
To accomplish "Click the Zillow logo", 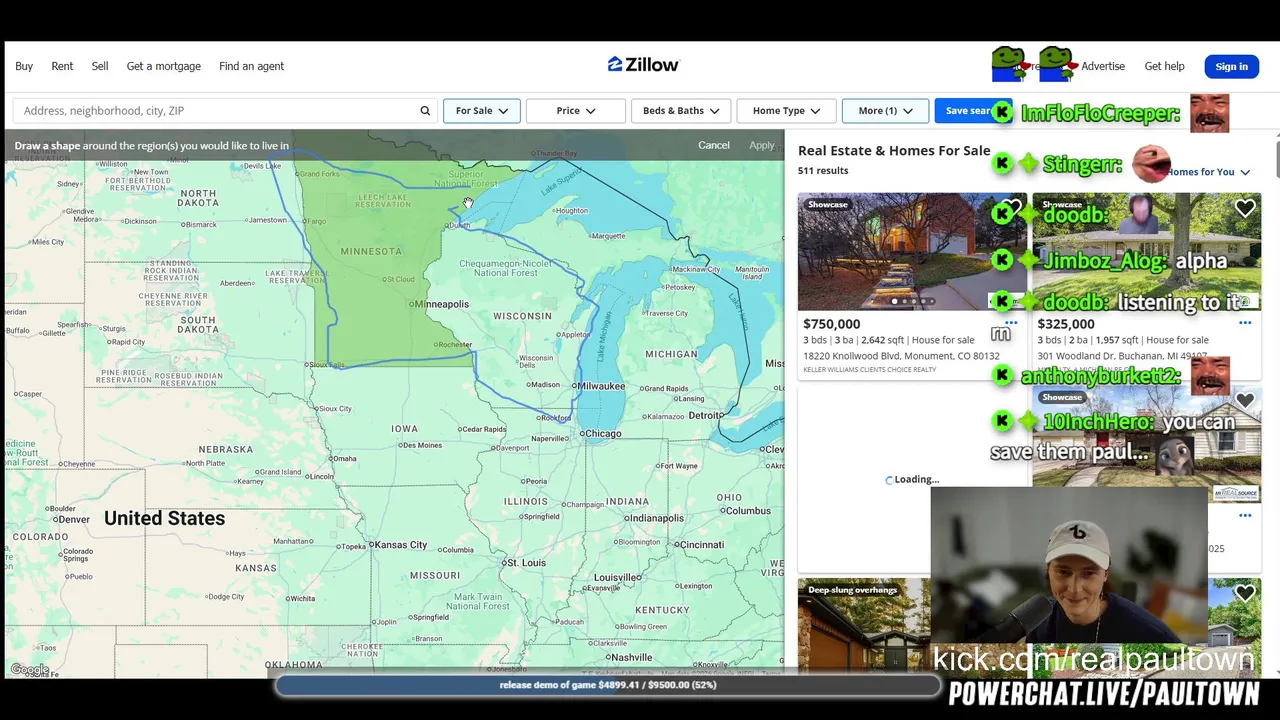I will tap(643, 64).
